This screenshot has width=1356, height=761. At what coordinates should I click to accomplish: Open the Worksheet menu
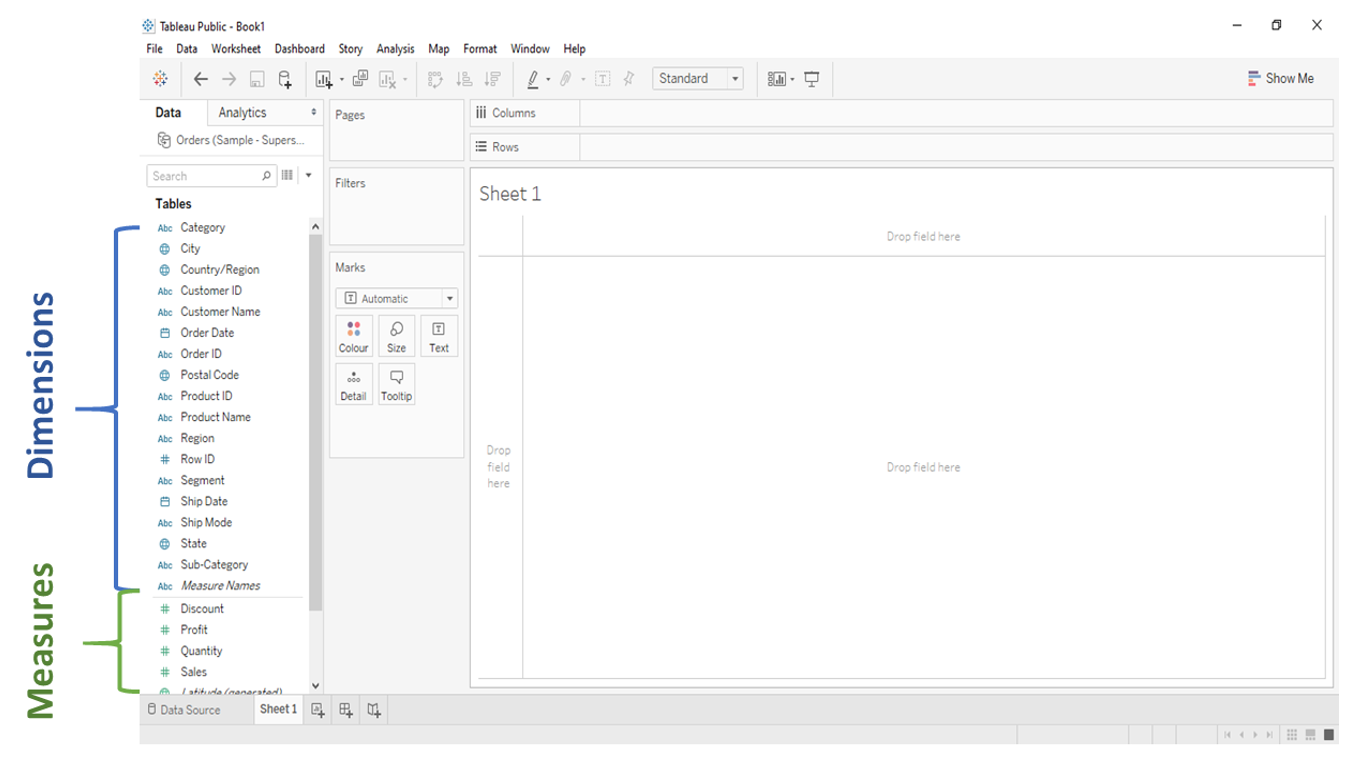tap(236, 49)
